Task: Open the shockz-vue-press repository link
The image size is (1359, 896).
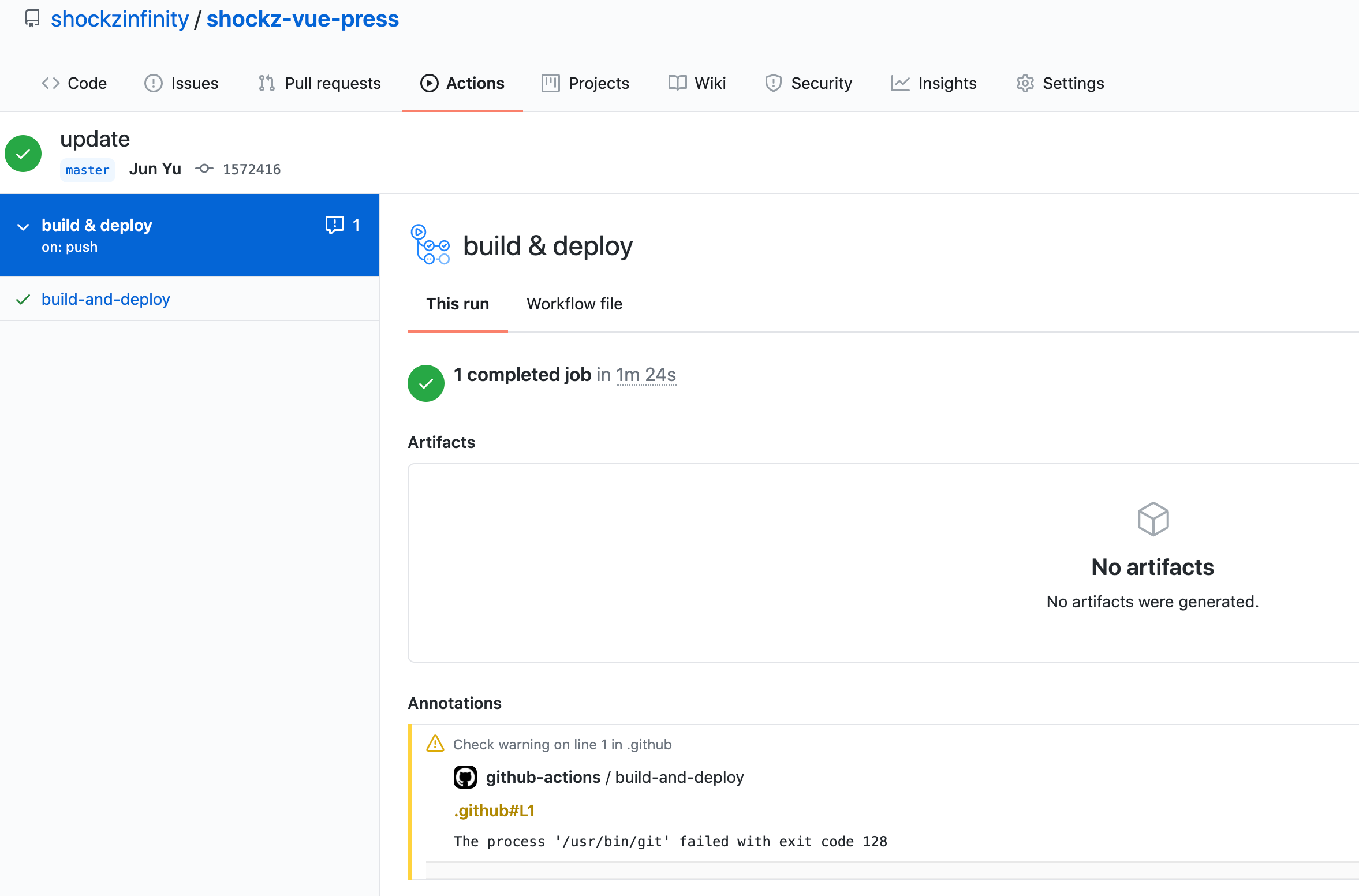Action: 303,18
